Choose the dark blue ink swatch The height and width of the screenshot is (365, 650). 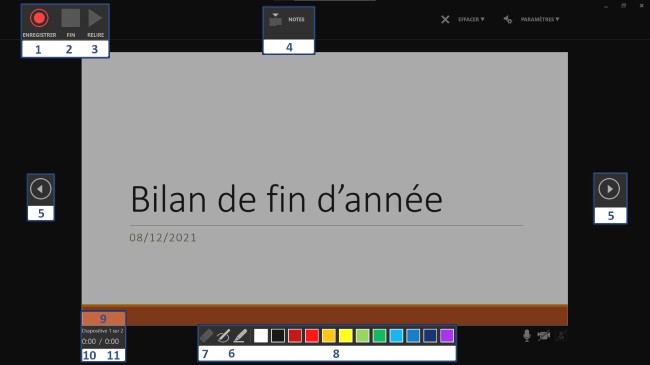tap(430, 336)
